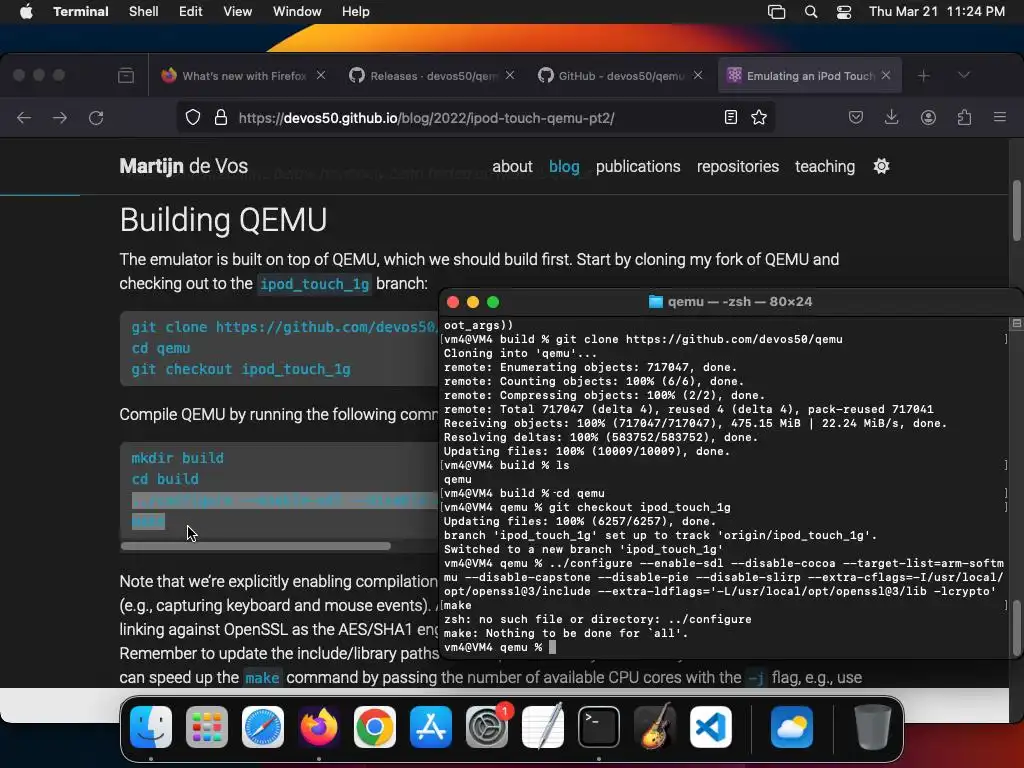The width and height of the screenshot is (1024, 768).
Task: Reload the current page
Action: pos(96,118)
